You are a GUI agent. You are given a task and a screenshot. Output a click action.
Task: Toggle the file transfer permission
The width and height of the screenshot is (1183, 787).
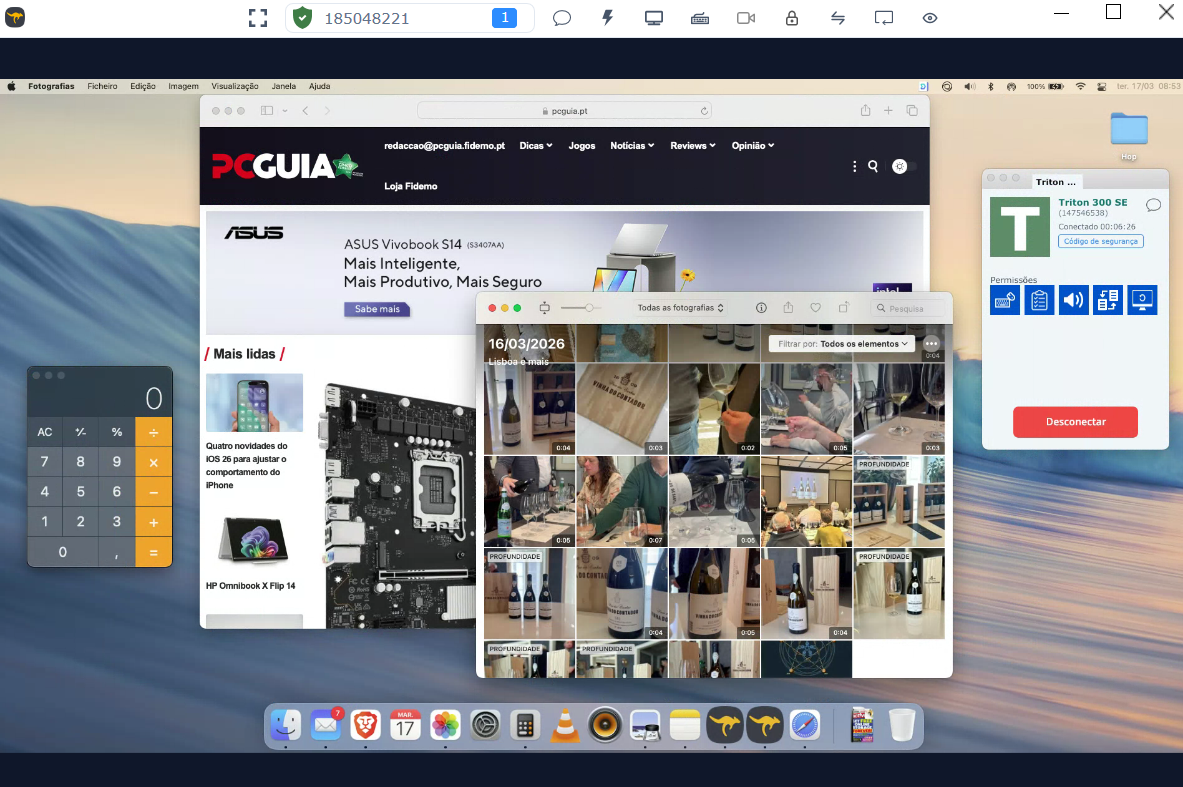pyautogui.click(x=1108, y=300)
